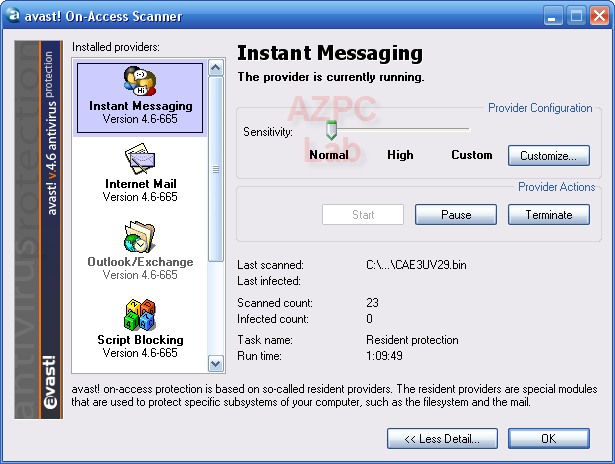
Task: Open the Customize... provider settings
Action: coord(548,156)
